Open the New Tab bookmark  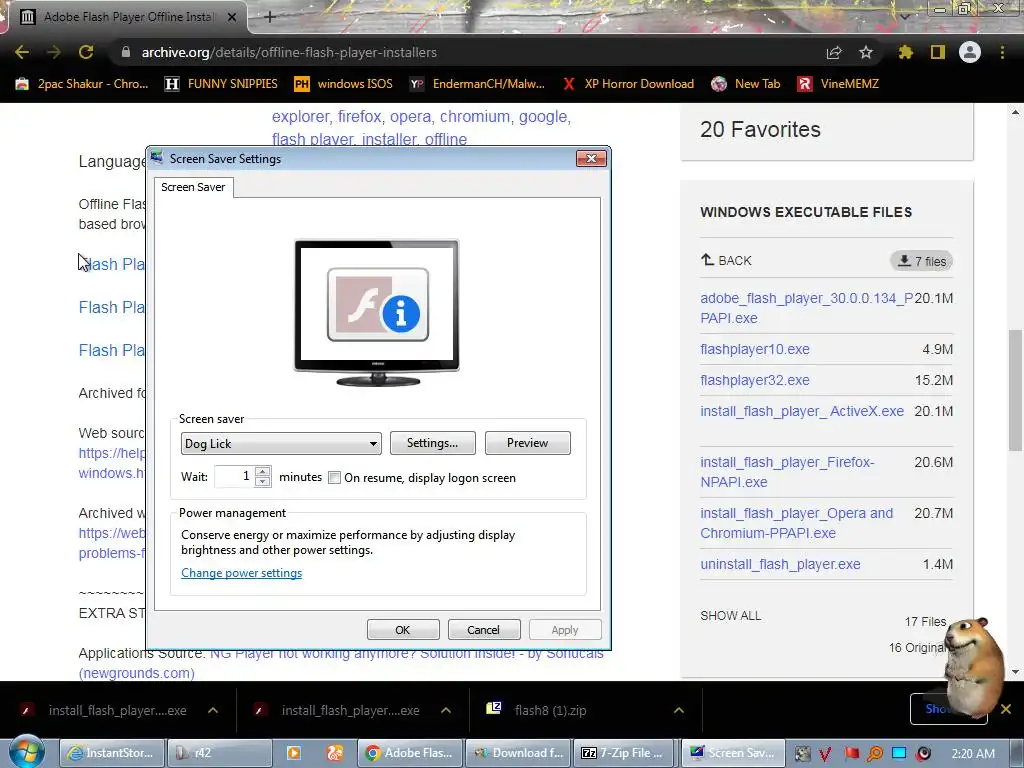[746, 84]
